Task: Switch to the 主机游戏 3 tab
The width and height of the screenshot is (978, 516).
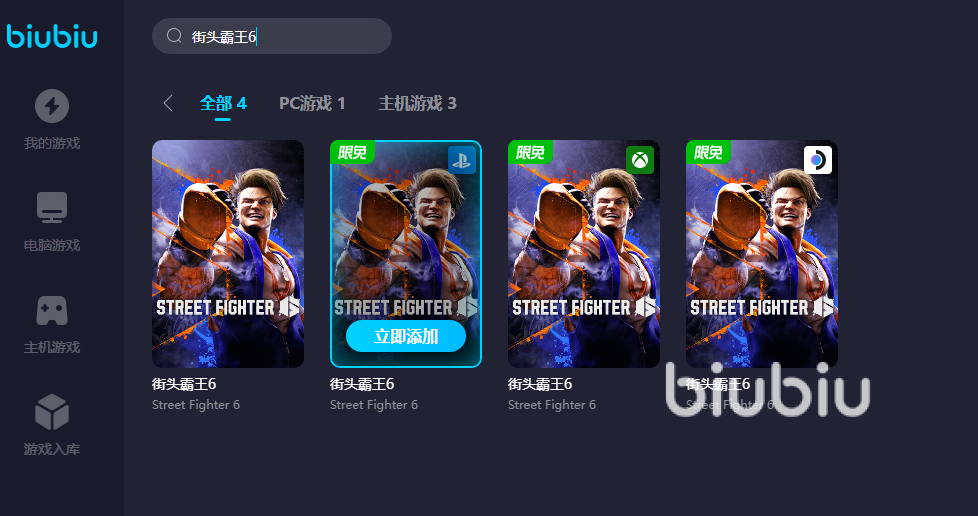Action: [x=417, y=104]
